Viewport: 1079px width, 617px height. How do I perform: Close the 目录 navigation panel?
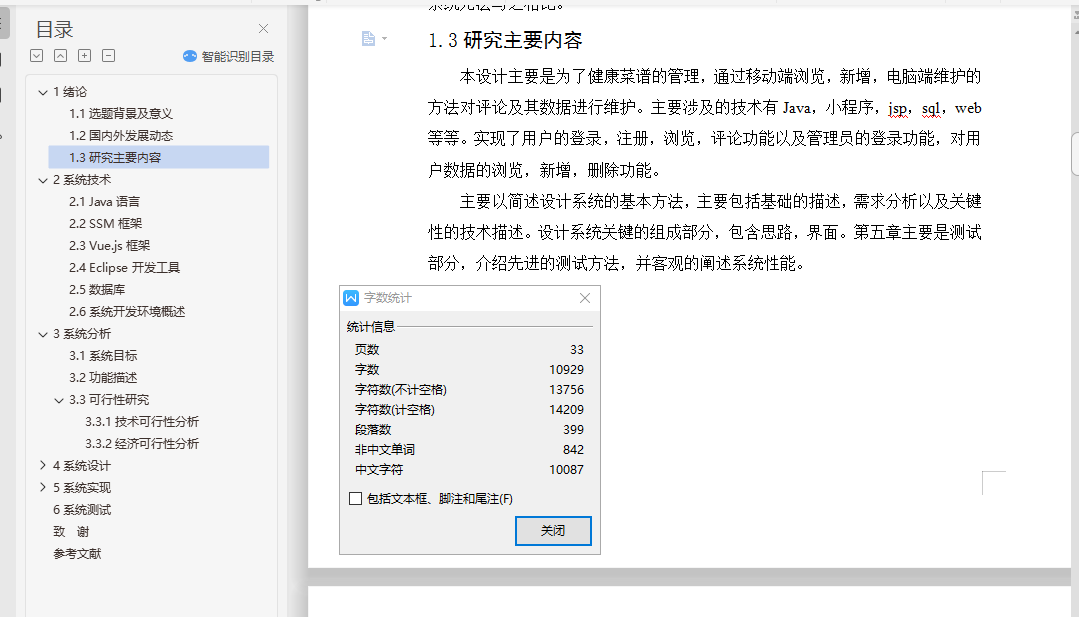[264, 28]
